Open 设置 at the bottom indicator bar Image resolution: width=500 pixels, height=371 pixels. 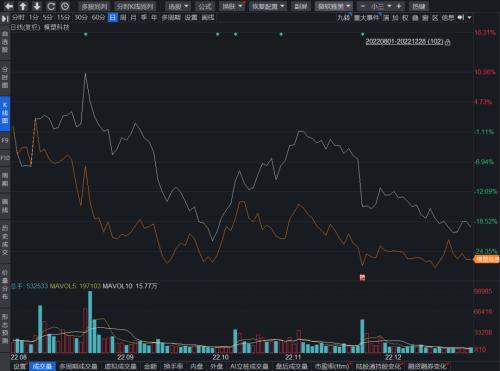click(19, 366)
